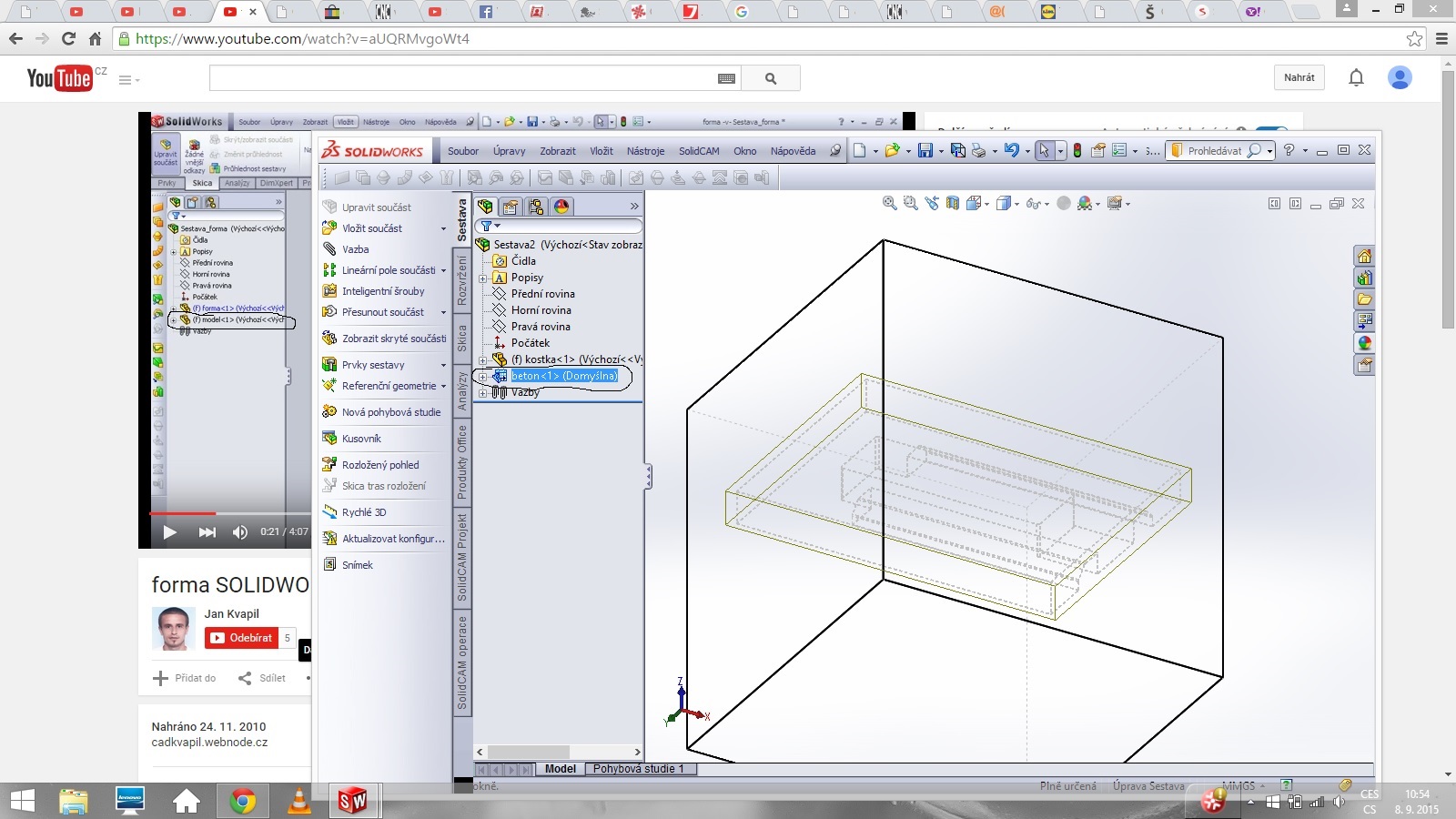Open the Vložit součást dropdown arrow
The height and width of the screenshot is (819, 1456).
pos(444,228)
